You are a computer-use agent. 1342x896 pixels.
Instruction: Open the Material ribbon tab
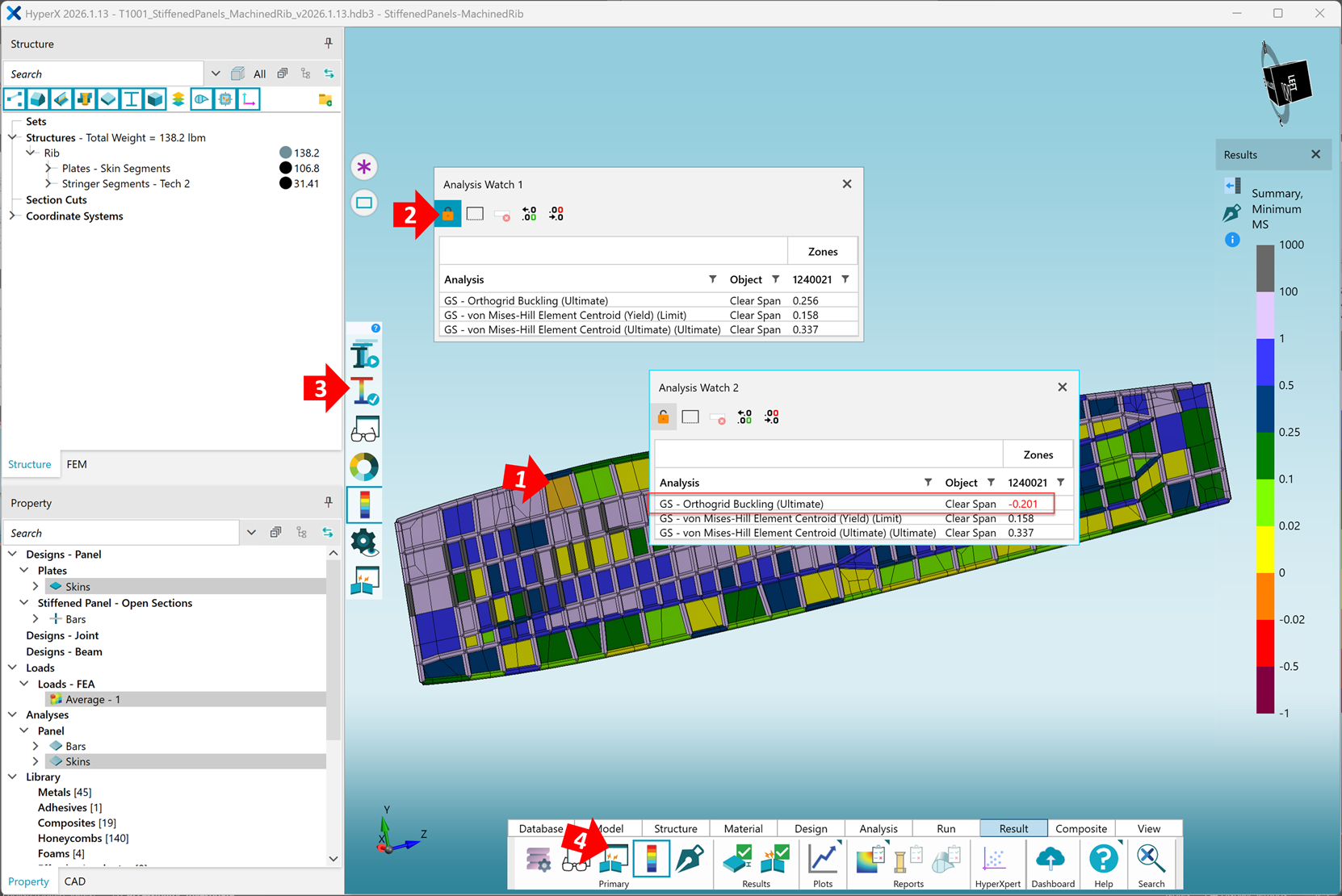click(x=743, y=828)
